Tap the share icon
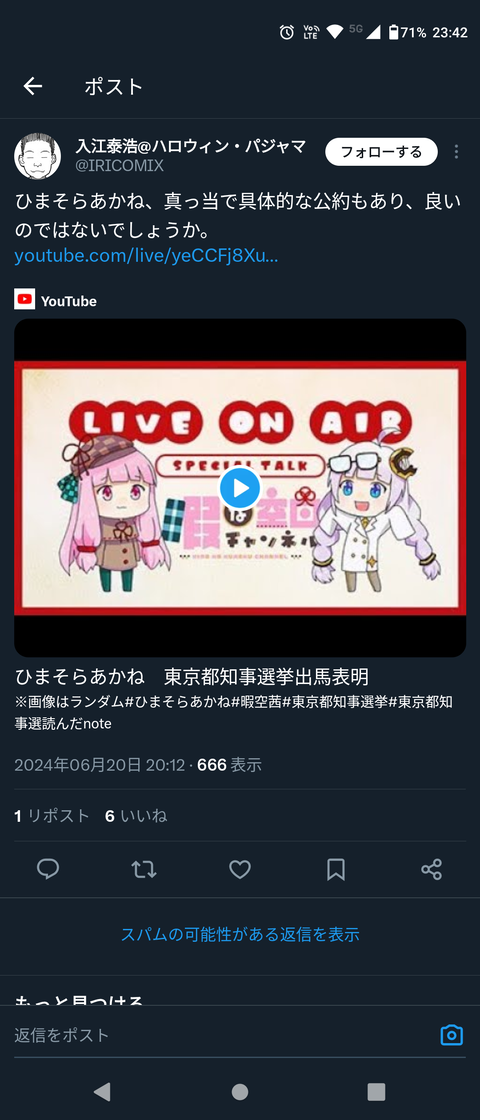480x1120 pixels. click(431, 869)
